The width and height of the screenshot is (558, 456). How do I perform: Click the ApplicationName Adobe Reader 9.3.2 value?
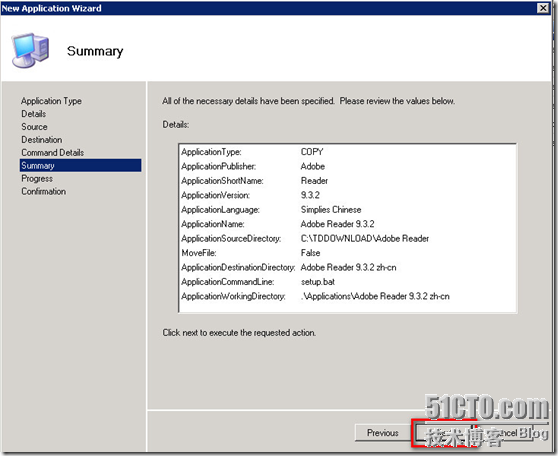(337, 224)
